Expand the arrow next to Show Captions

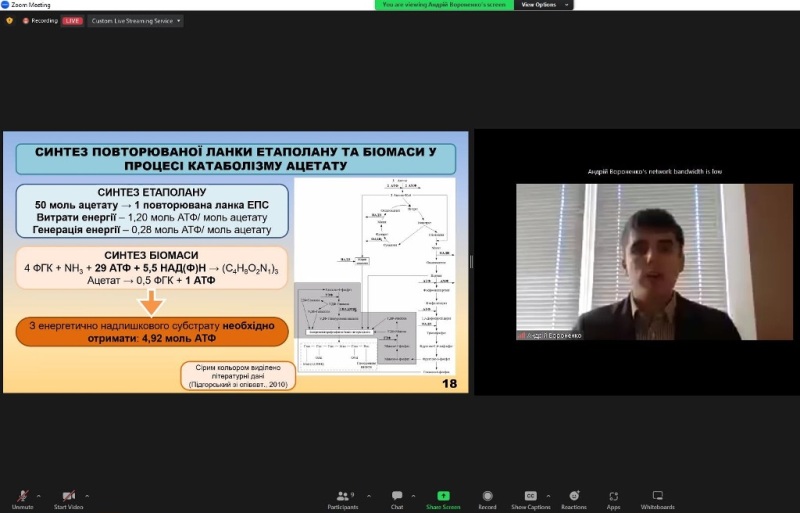(548, 496)
